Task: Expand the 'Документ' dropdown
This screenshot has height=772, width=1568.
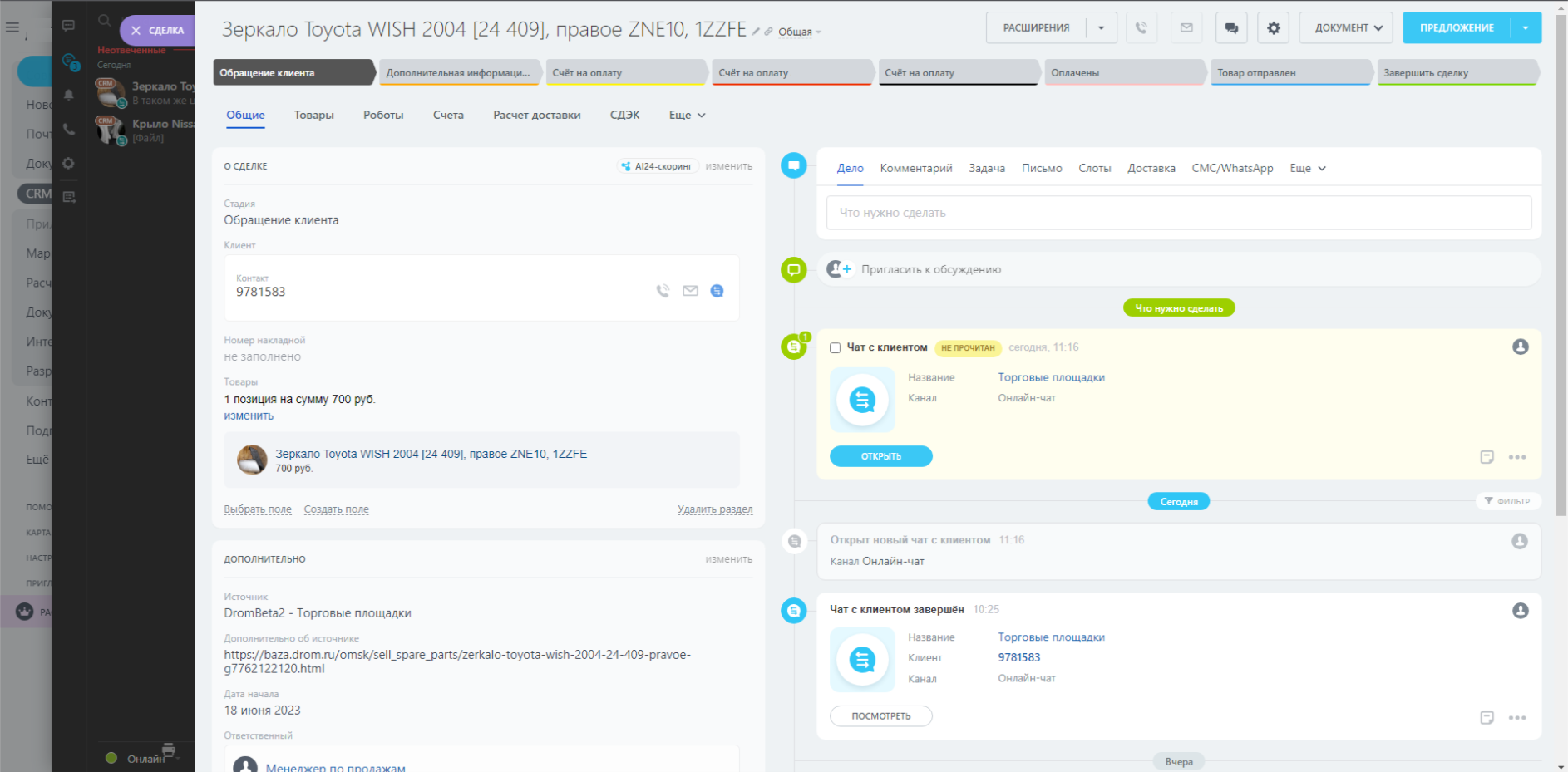Action: tap(1346, 27)
